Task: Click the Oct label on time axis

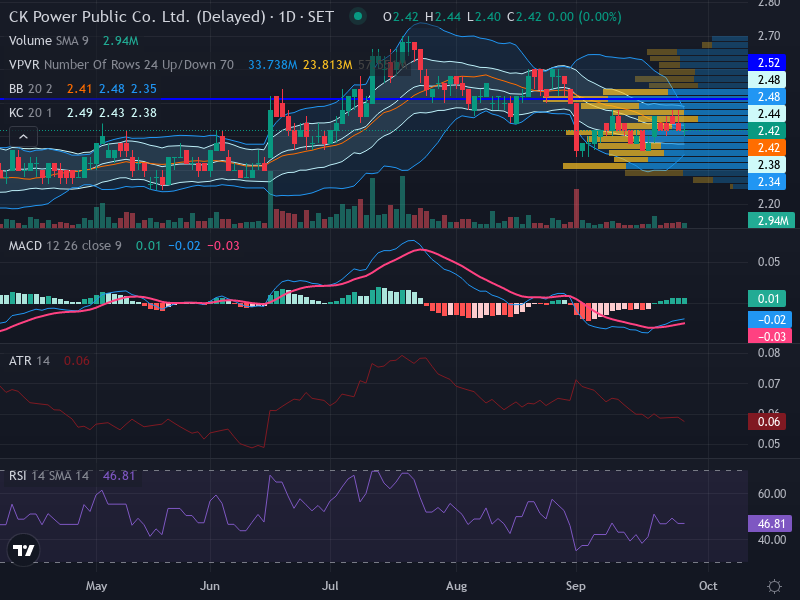Action: (708, 586)
